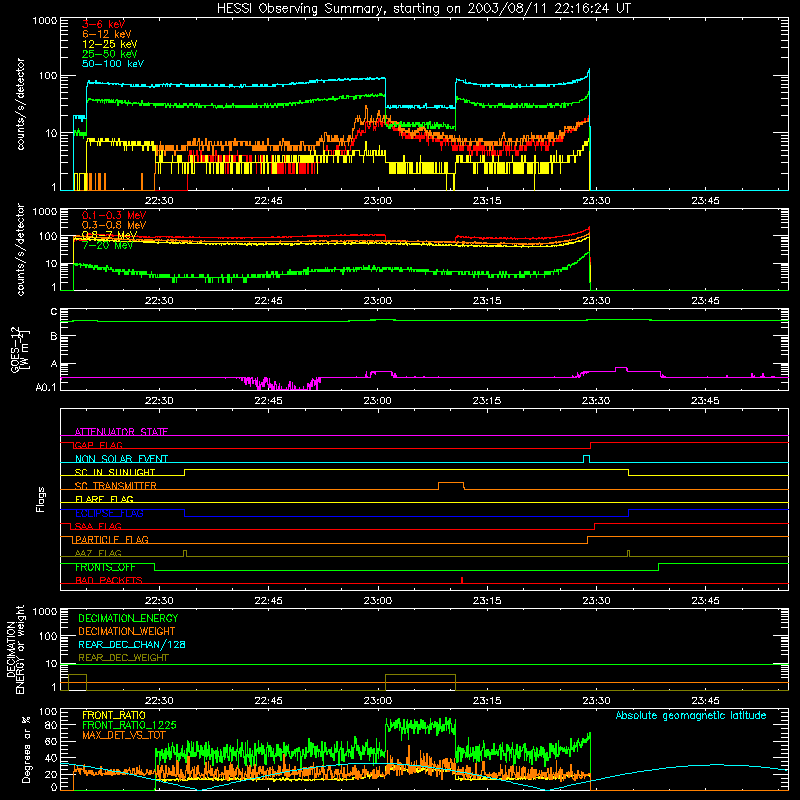800x800 pixels.
Task: Click the PARTICLE_FLAG label
Action: [112, 539]
